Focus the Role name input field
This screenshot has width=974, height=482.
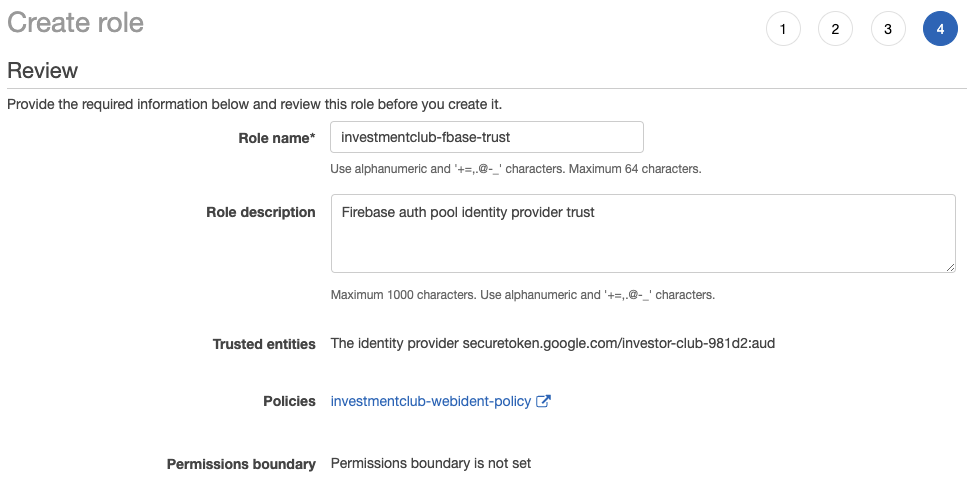pyautogui.click(x=486, y=137)
